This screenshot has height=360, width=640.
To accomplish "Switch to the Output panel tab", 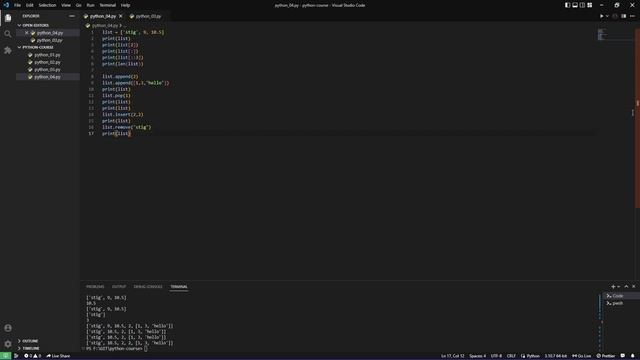I will (119, 287).
